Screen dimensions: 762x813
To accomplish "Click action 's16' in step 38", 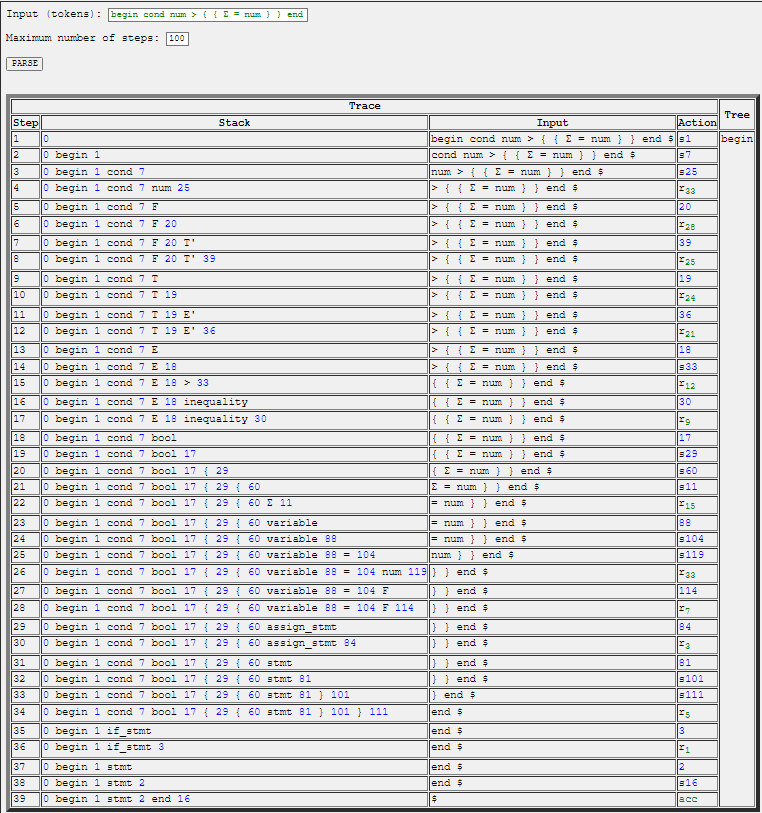I will point(697,783).
